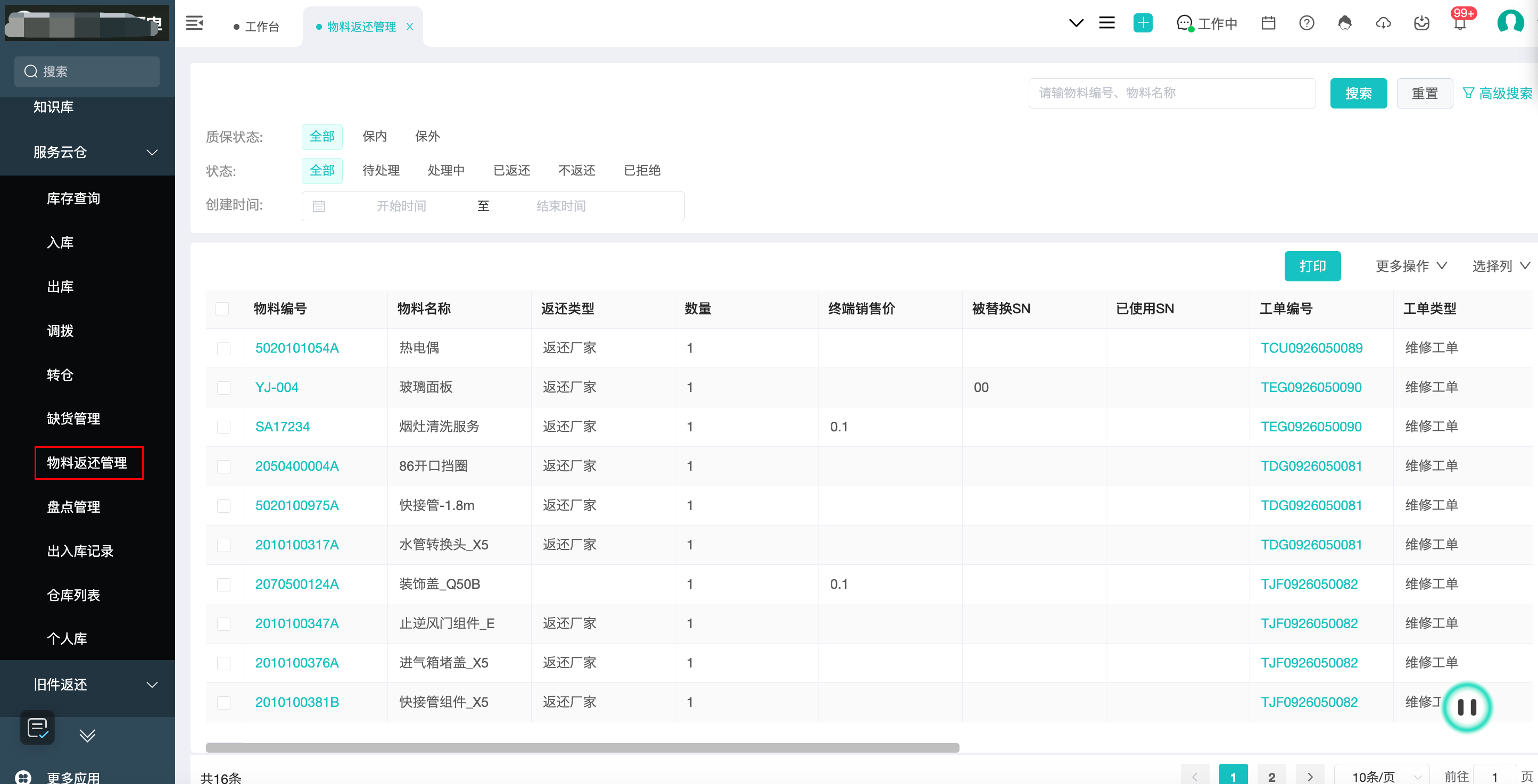Viewport: 1538px width, 784px height.
Task: Click the 开始时间 start date field
Action: tap(401, 206)
